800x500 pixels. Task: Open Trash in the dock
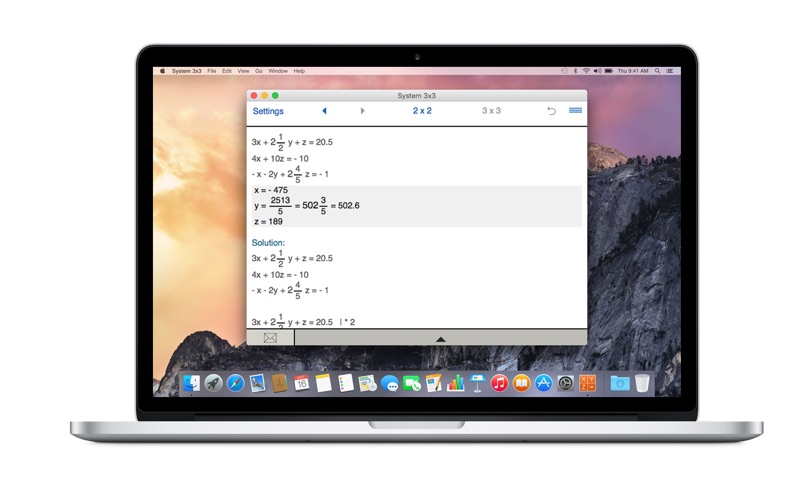tap(642, 383)
